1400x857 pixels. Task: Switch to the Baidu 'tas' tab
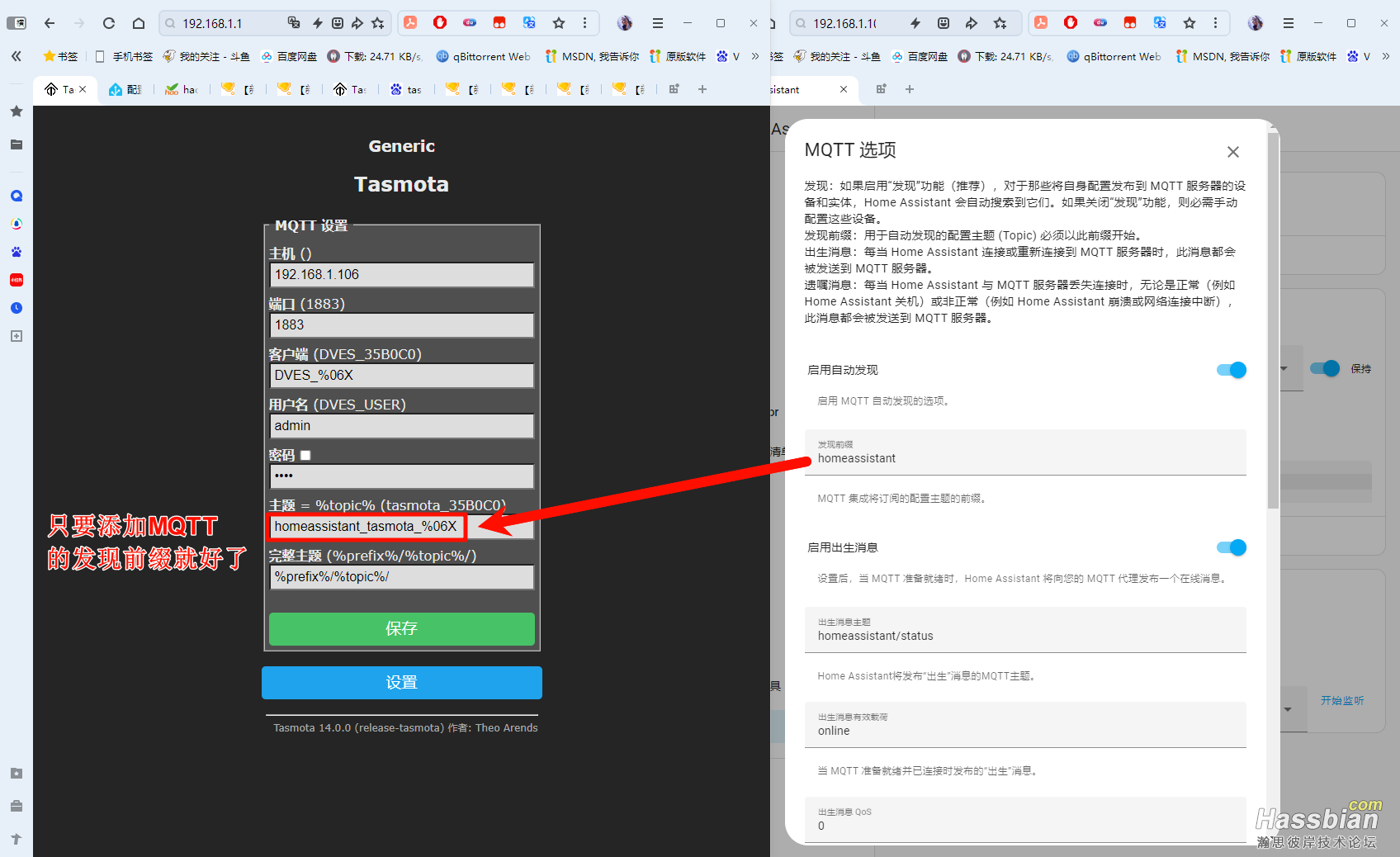pos(406,89)
